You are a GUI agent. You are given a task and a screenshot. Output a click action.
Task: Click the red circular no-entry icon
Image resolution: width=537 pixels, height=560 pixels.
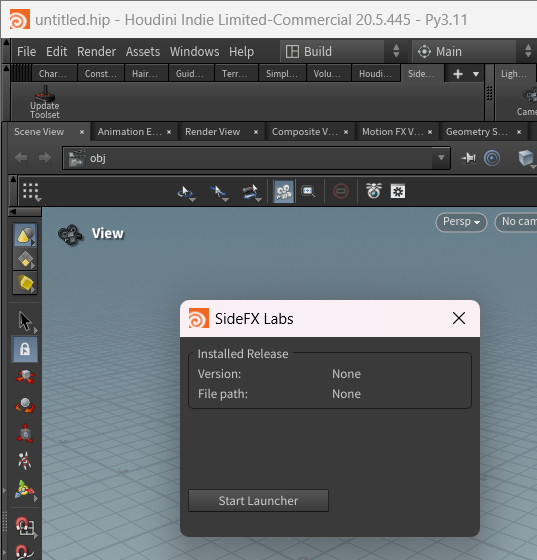(x=341, y=191)
